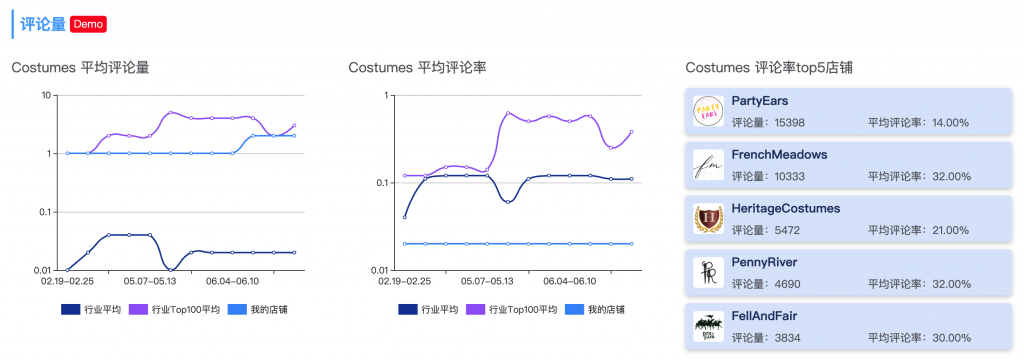Screen dimensions: 1024x362
Task: Click the 05.07-05.13 label under 平均评论量 chart
Action: 150,282
